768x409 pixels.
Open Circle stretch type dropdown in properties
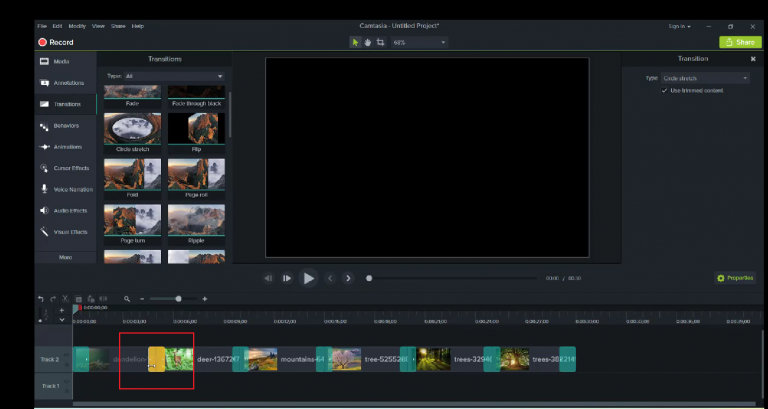705,78
